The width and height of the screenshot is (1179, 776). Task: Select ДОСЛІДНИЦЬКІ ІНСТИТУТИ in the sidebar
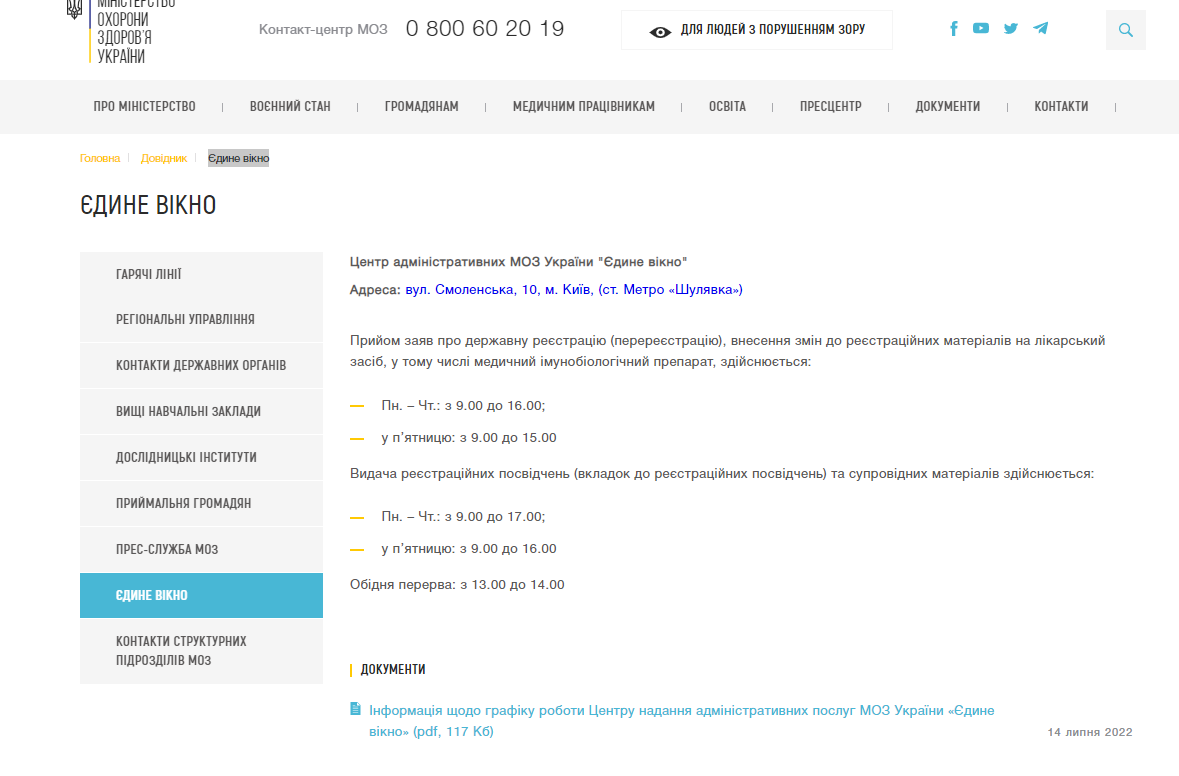click(202, 457)
